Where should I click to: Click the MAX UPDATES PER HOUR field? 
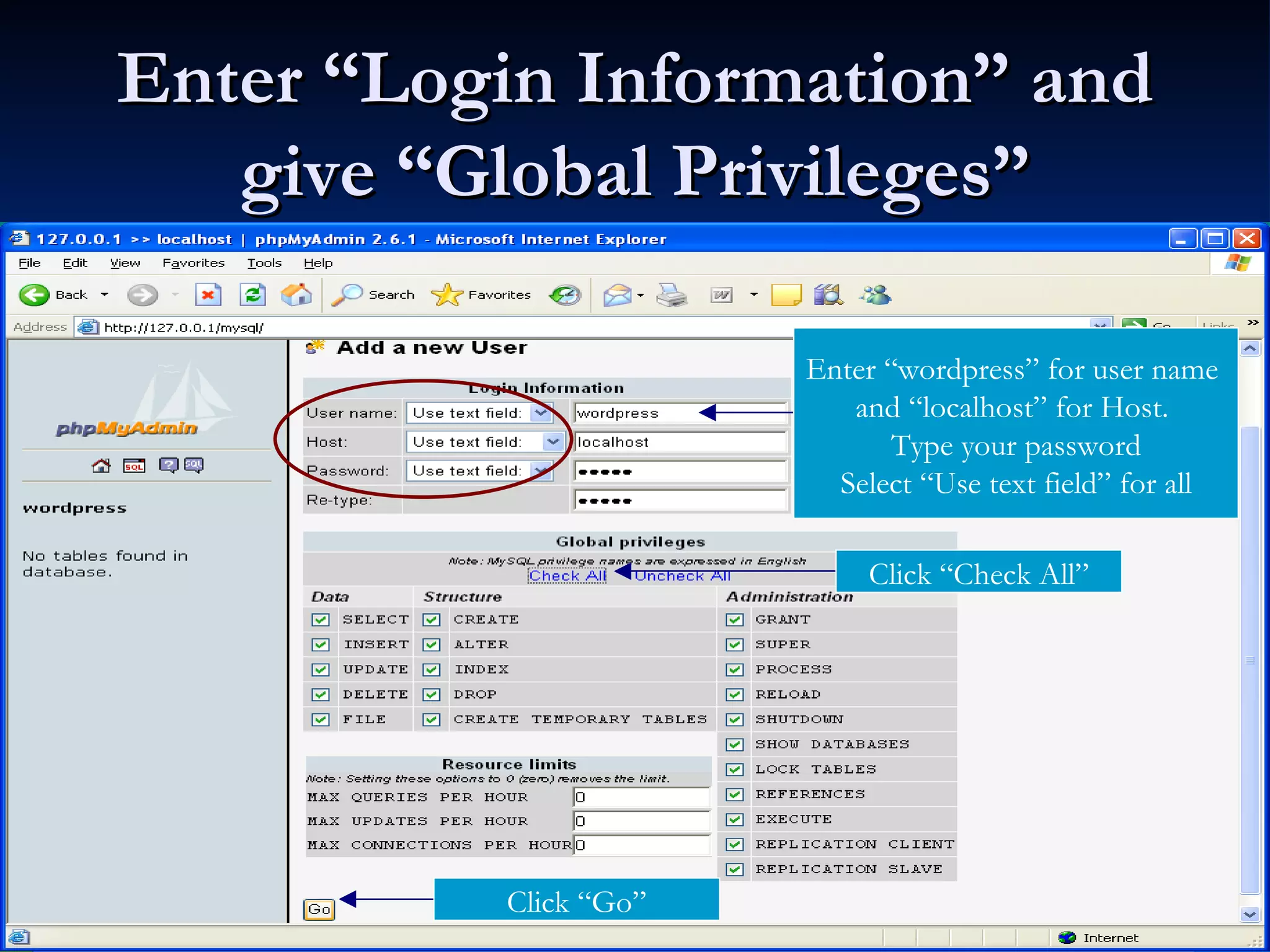tap(641, 821)
